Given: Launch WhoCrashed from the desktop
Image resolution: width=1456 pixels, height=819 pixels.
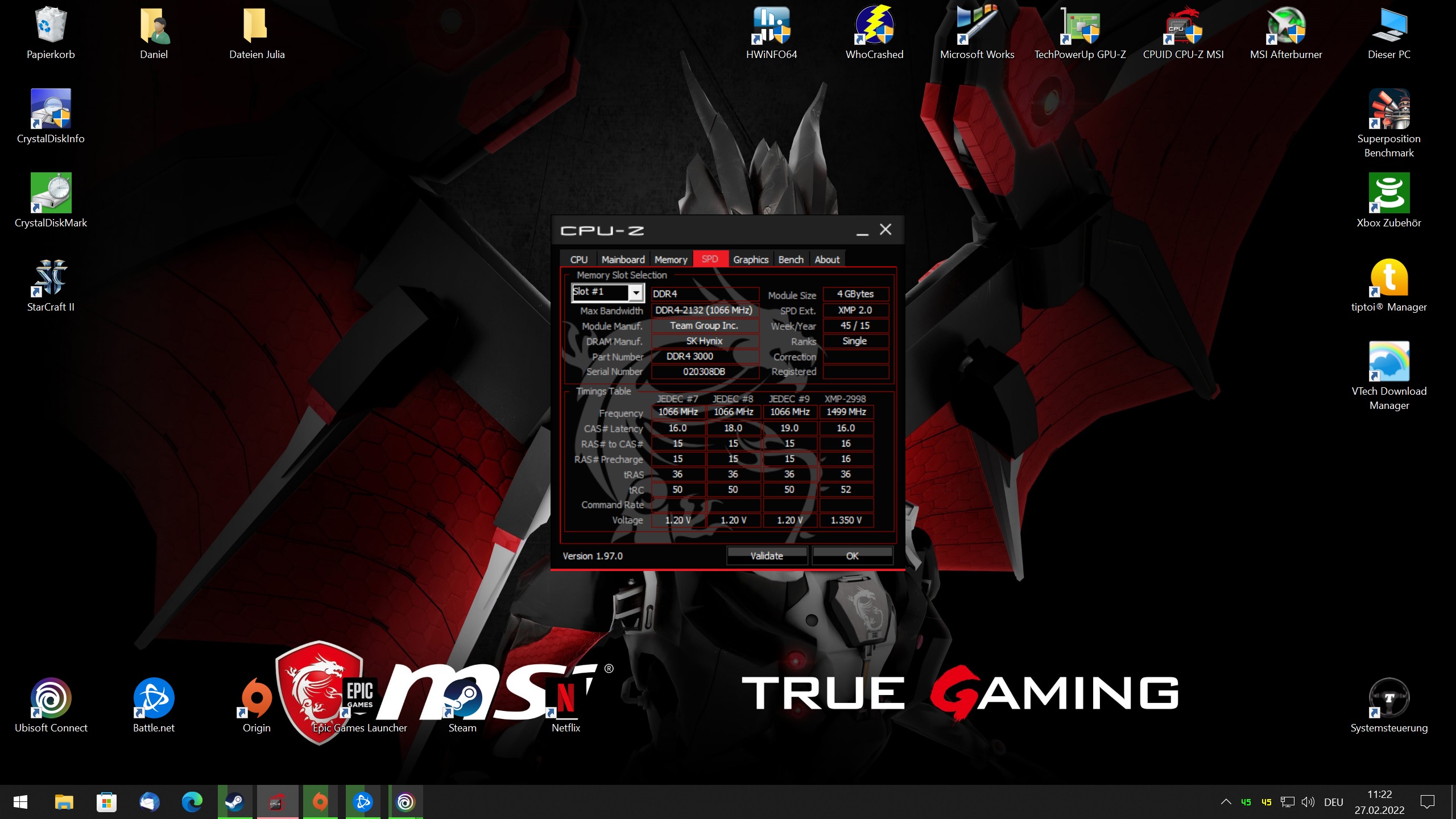Looking at the screenshot, I should (x=874, y=27).
